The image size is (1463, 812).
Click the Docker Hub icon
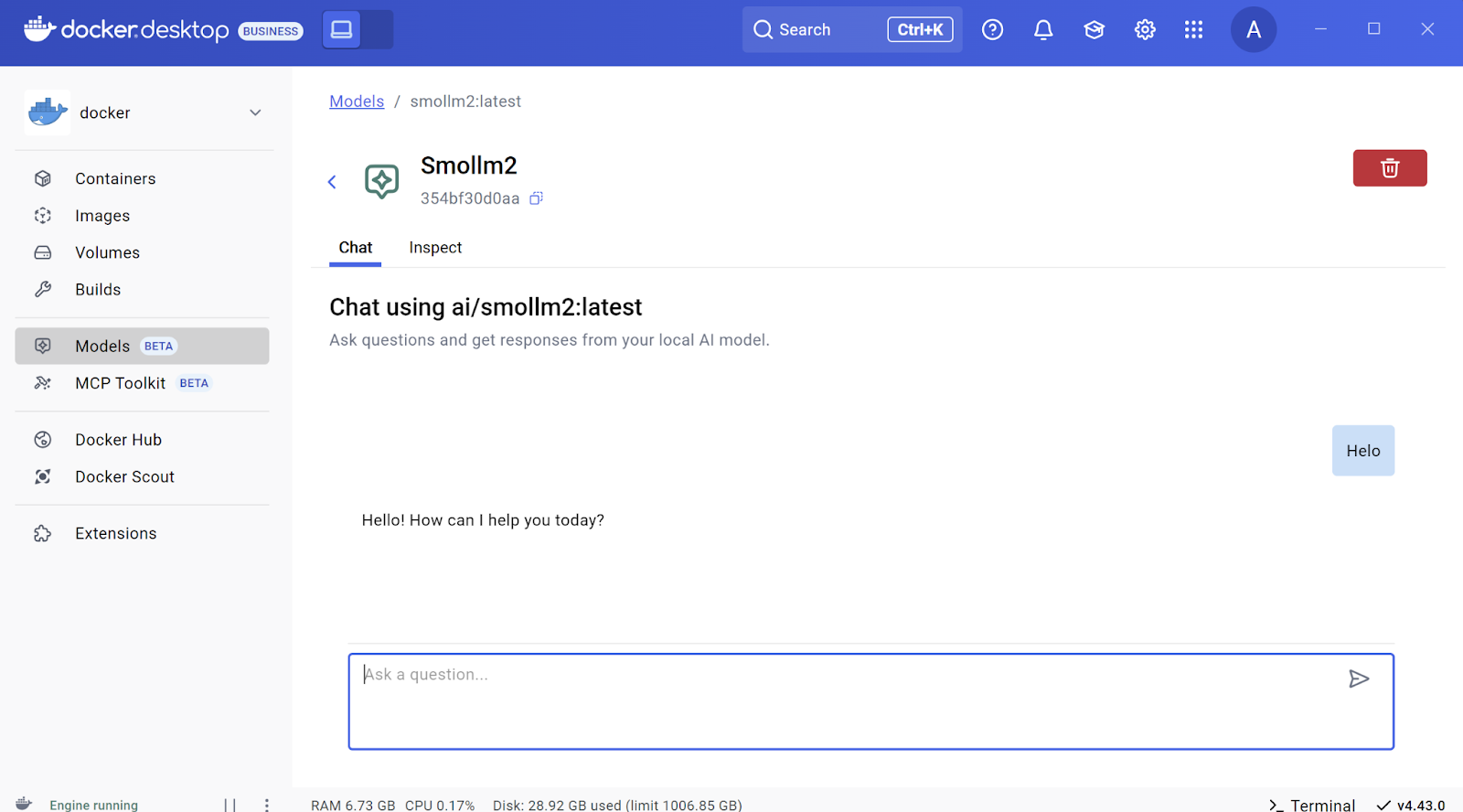click(x=43, y=440)
